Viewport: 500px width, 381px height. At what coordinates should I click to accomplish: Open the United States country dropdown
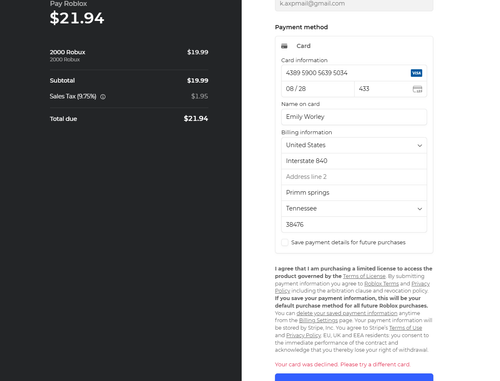354,145
